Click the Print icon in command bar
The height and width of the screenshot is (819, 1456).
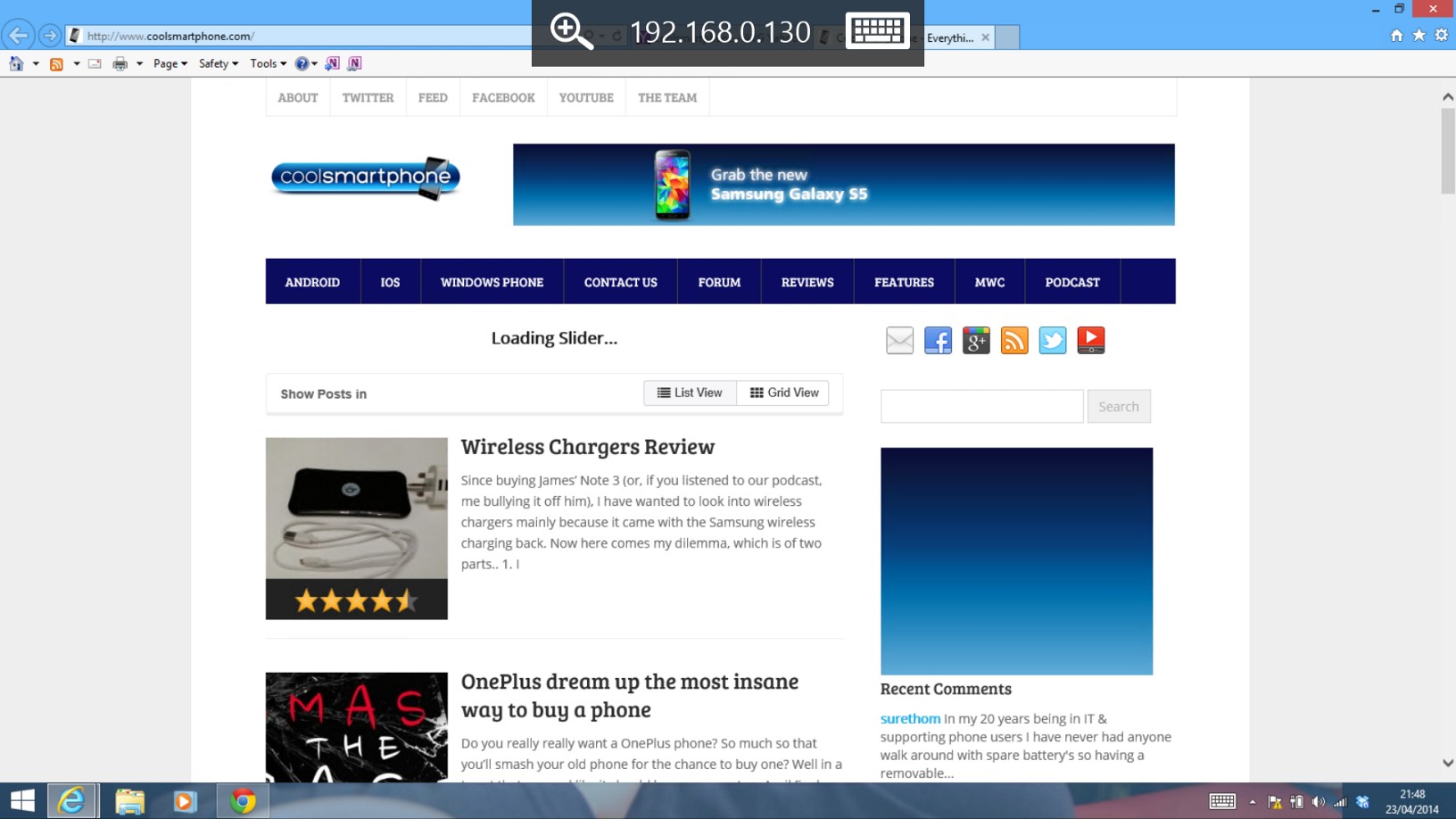120,63
